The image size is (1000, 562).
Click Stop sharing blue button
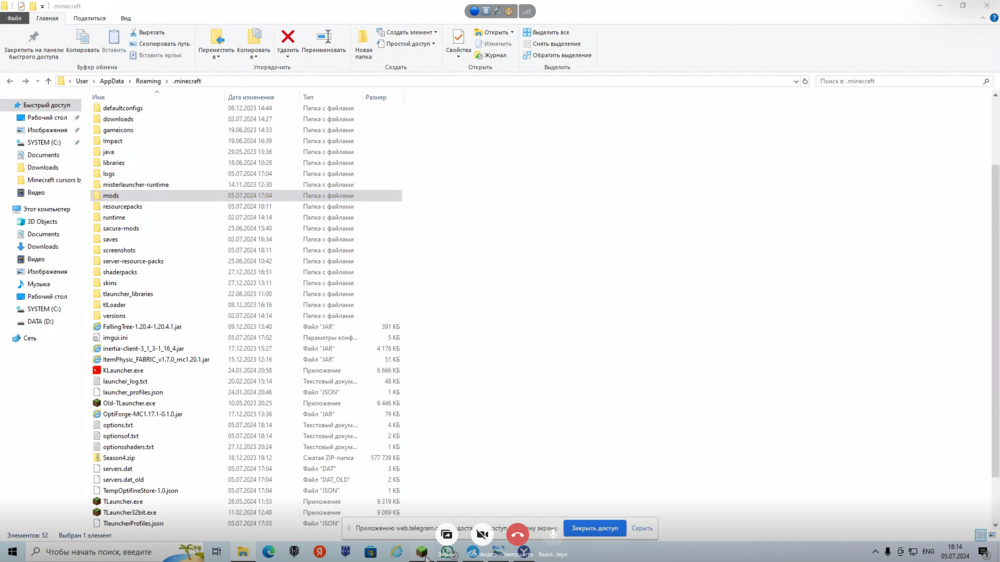click(x=594, y=528)
